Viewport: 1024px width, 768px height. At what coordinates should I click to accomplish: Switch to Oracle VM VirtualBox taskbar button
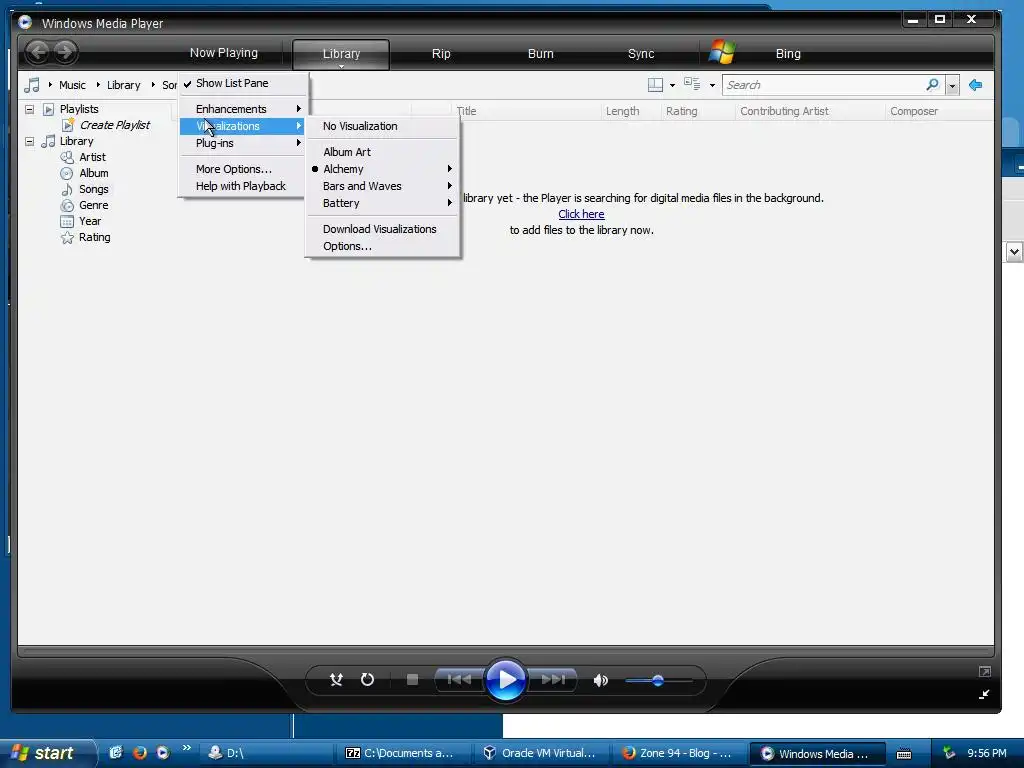(539, 753)
